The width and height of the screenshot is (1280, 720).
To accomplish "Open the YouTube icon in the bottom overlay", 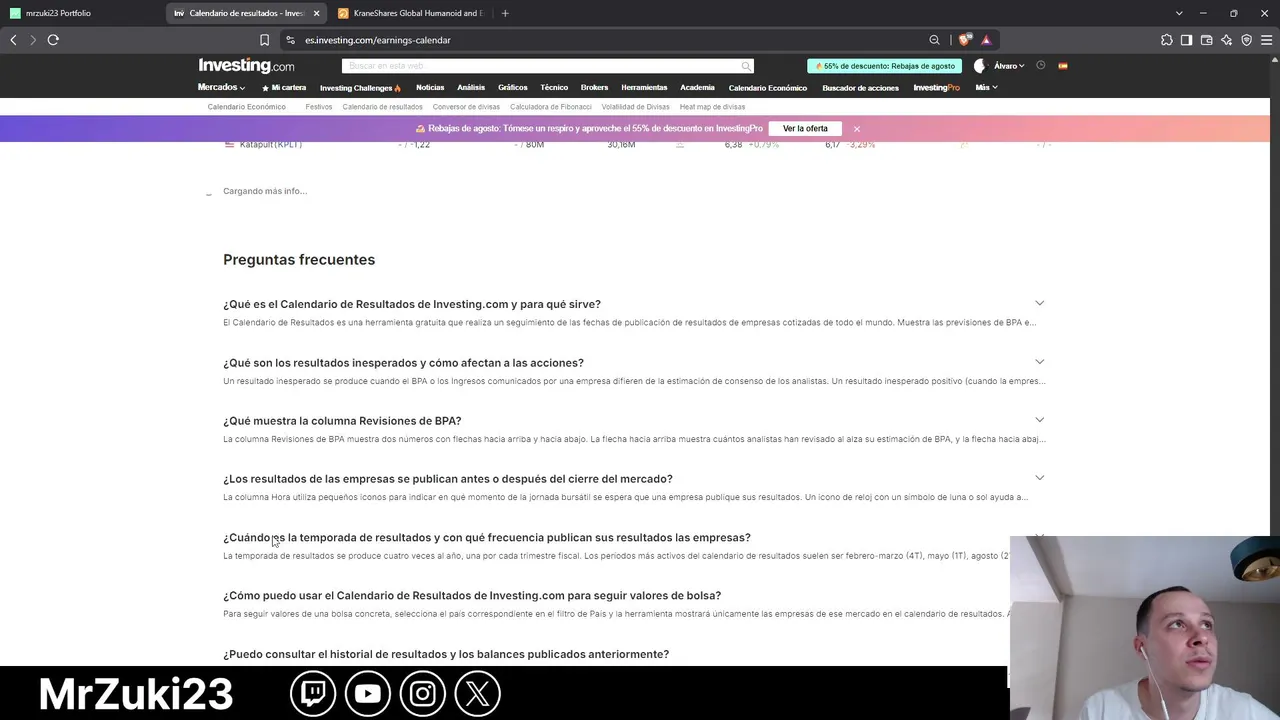I will (367, 693).
